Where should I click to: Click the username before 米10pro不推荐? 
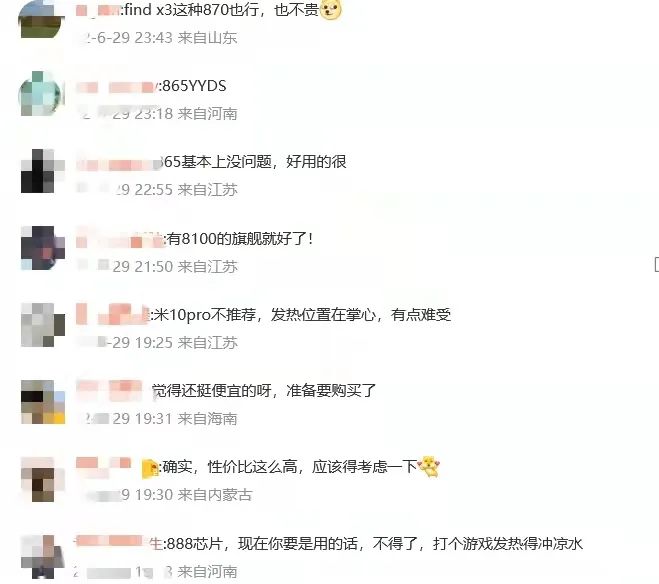tap(113, 314)
